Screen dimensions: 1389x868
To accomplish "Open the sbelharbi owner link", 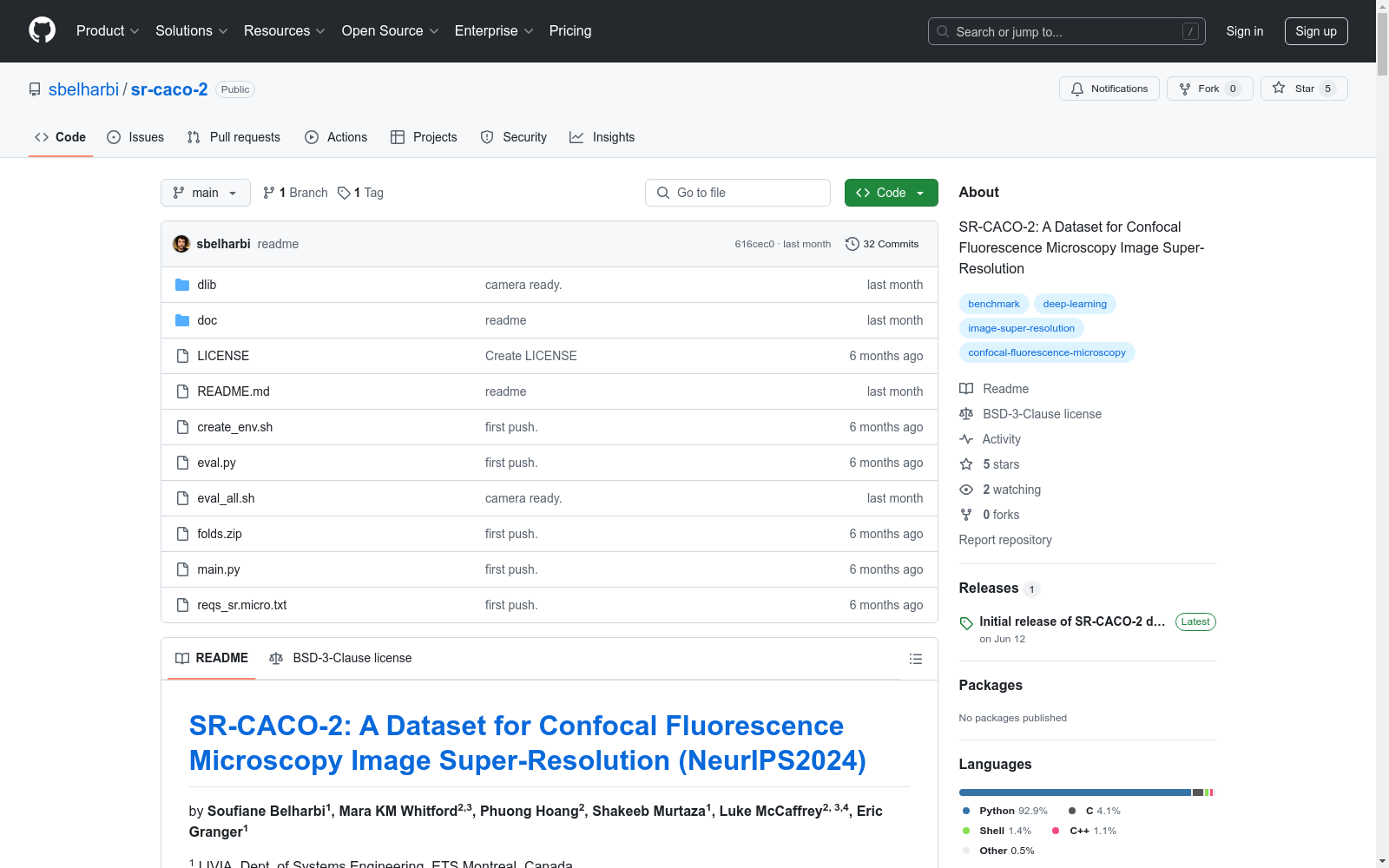I will tap(83, 89).
